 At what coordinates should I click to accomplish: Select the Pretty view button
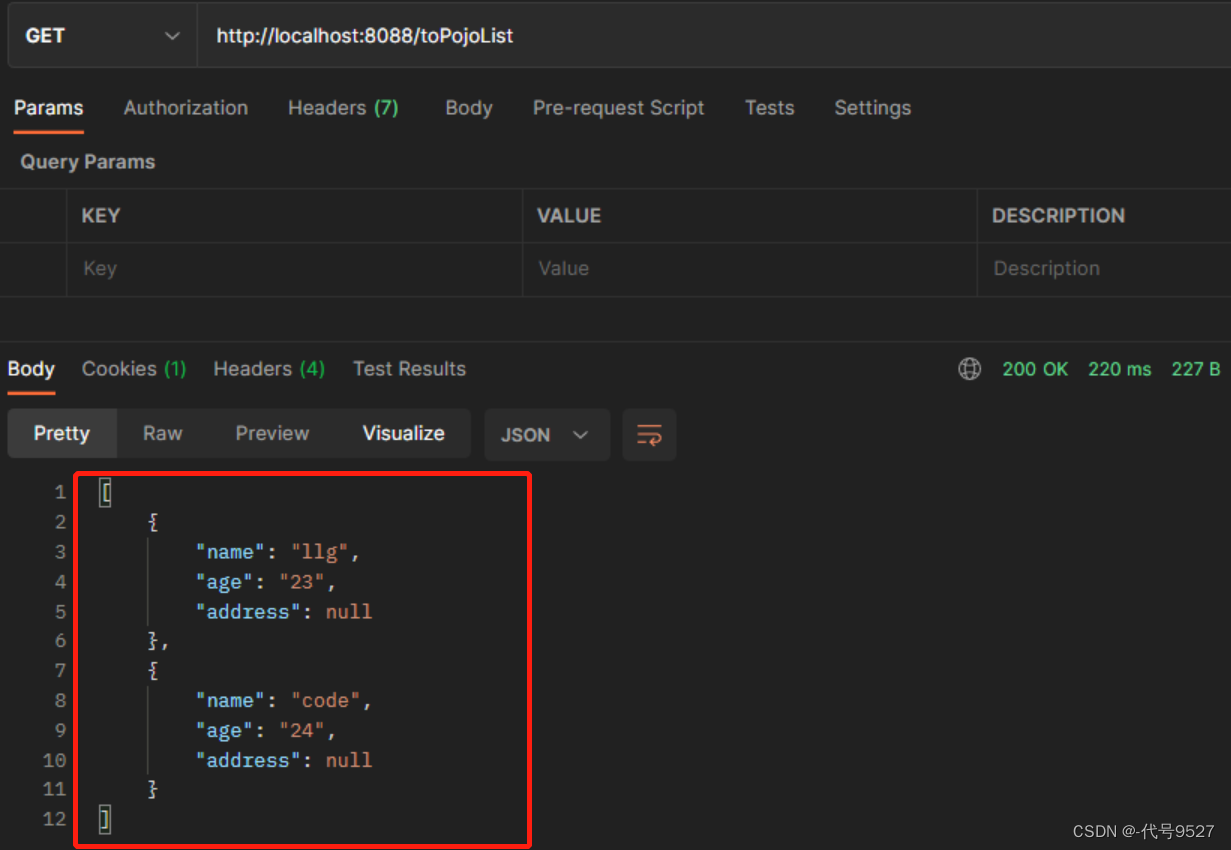pyautogui.click(x=62, y=434)
